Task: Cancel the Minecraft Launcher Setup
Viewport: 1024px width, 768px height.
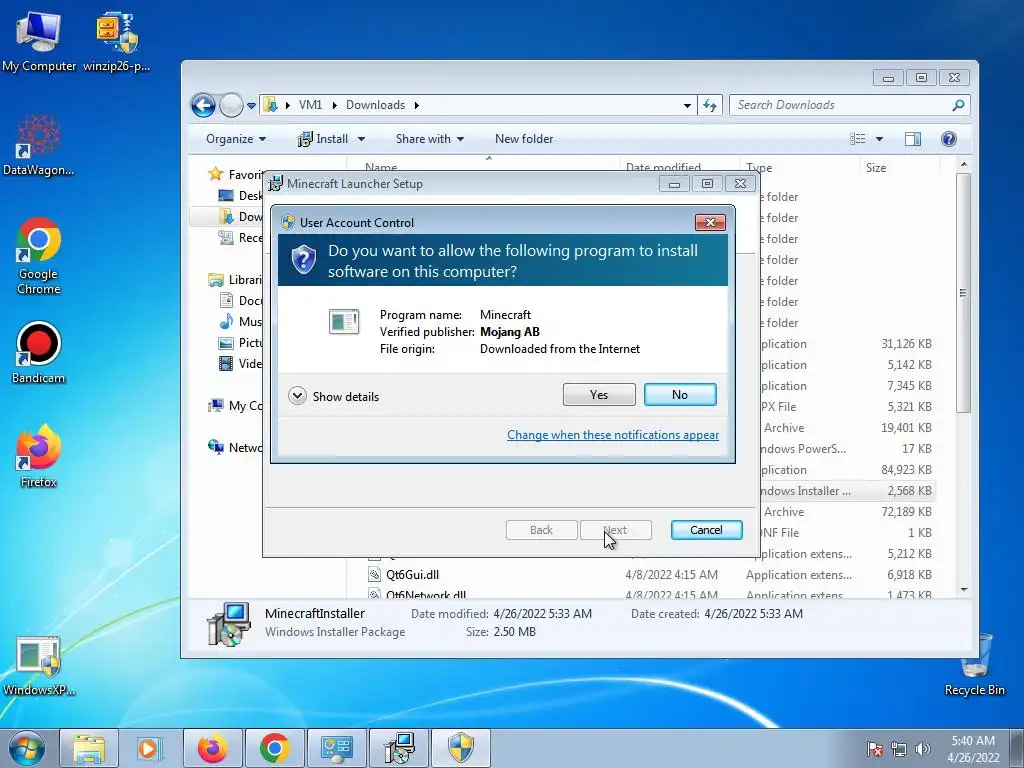Action: point(706,530)
